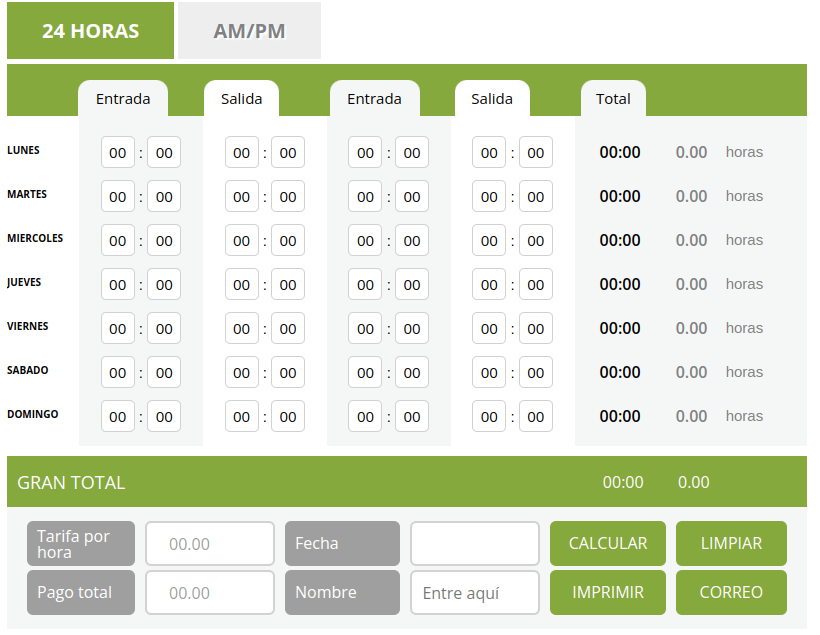This screenshot has width=820, height=635.
Task: Click SABADO first Entrada minutes box
Action: pos(163,372)
